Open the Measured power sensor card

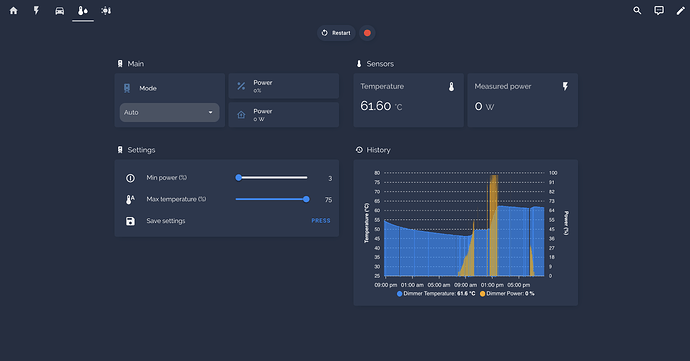[523, 100]
